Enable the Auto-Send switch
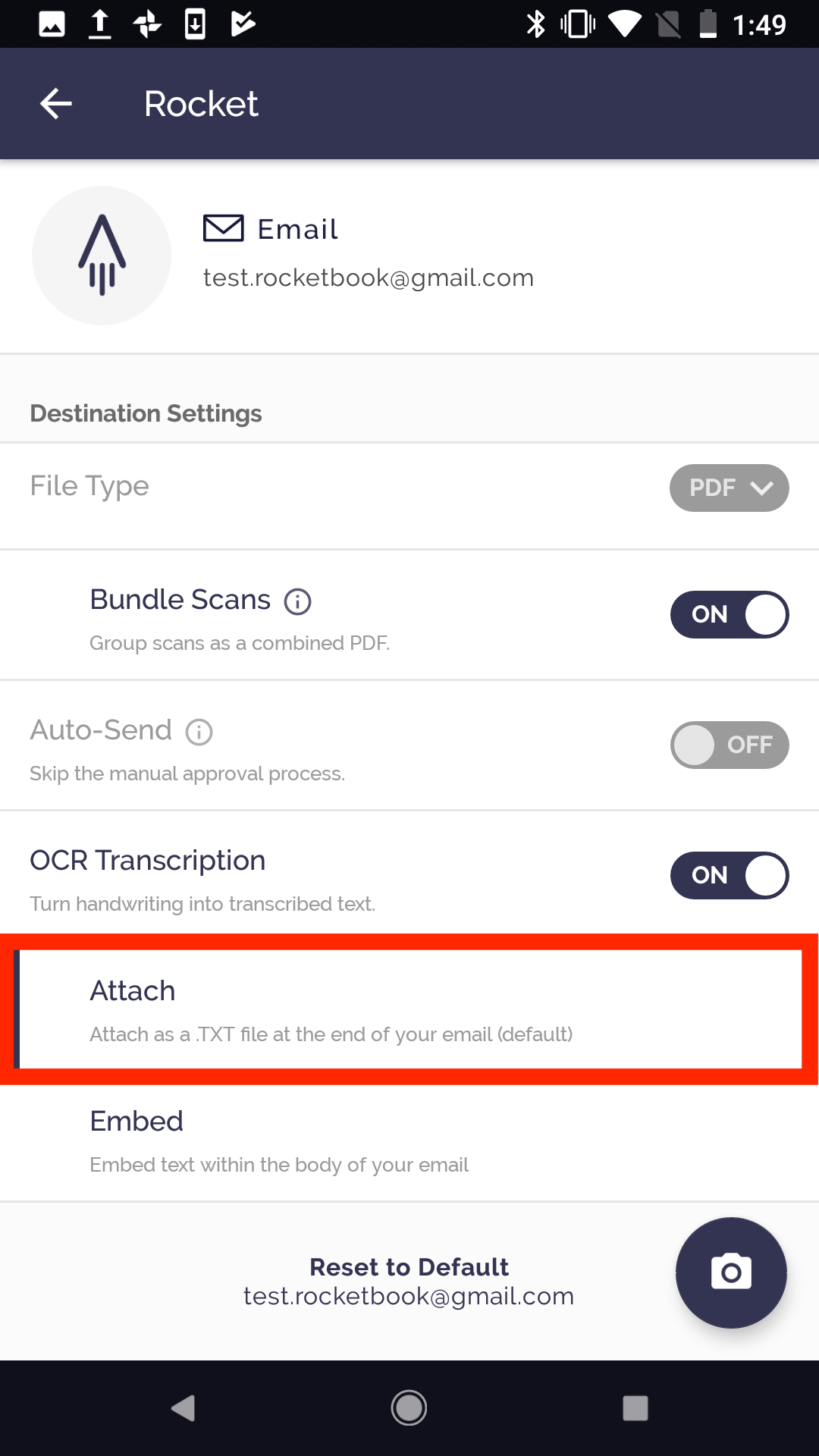 (730, 745)
